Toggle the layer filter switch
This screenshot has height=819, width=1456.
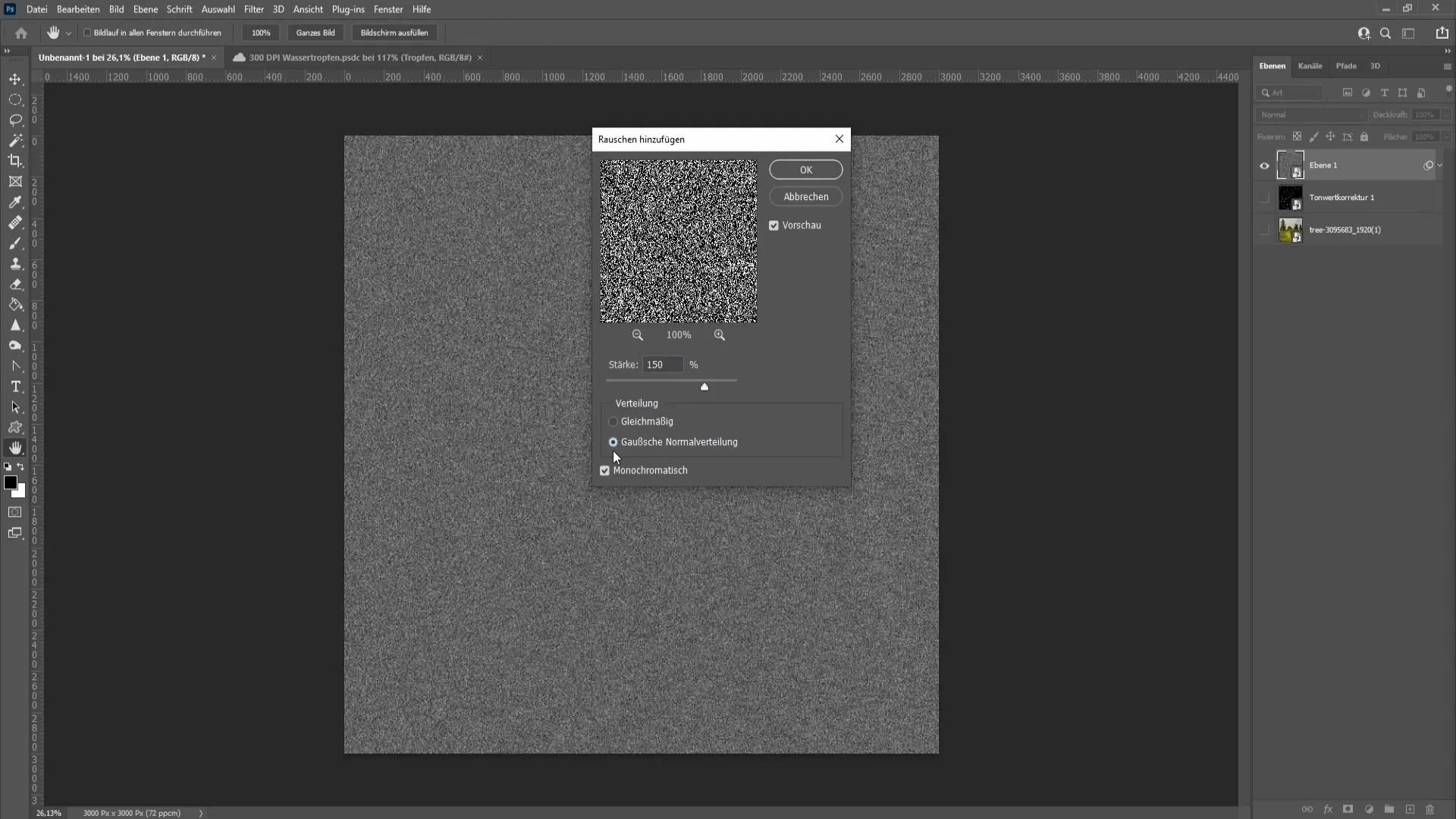1448,89
